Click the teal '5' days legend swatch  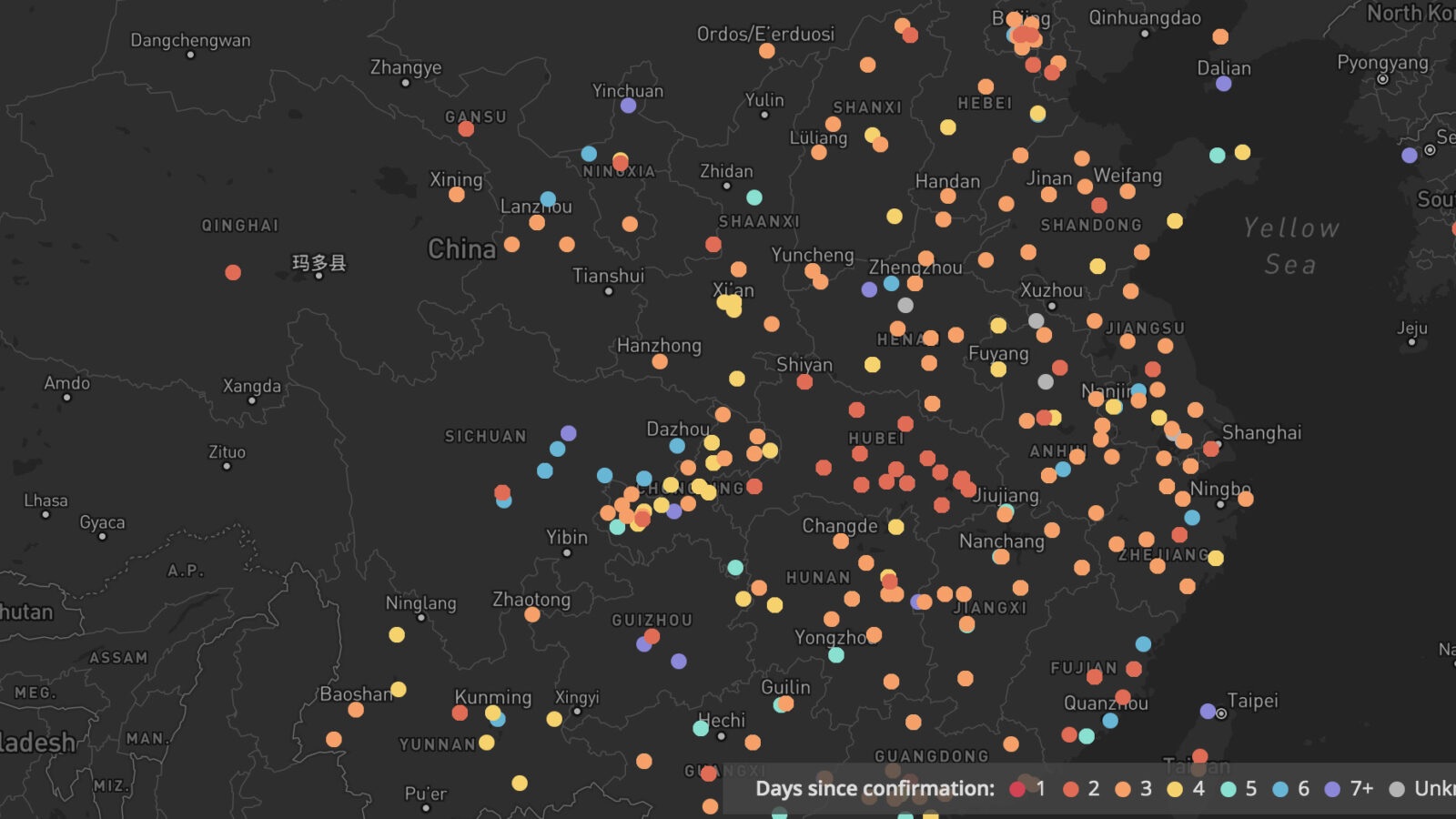(1228, 789)
